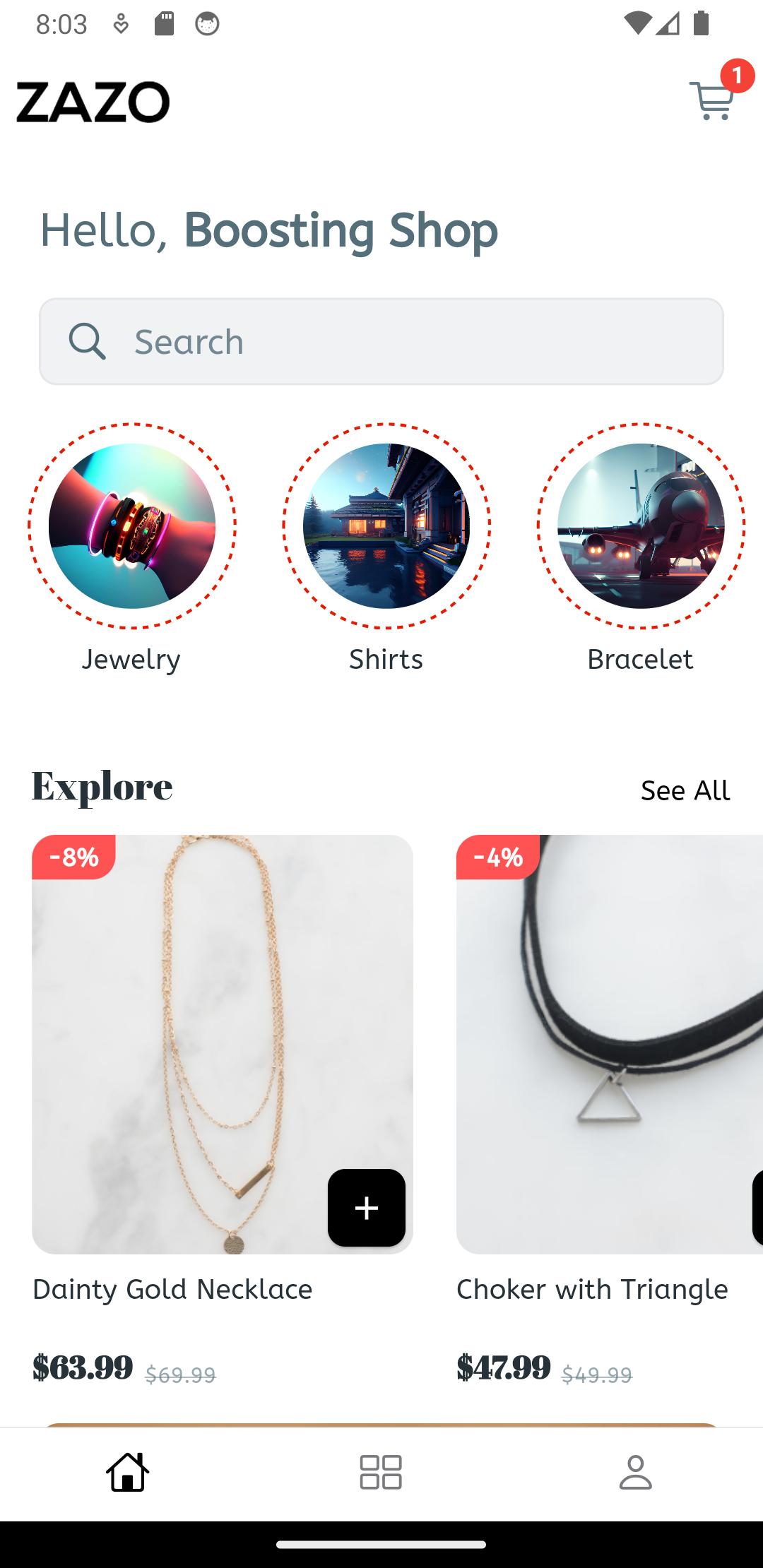763x1568 pixels.
Task: Tap the -4% discount badge
Action: (498, 857)
